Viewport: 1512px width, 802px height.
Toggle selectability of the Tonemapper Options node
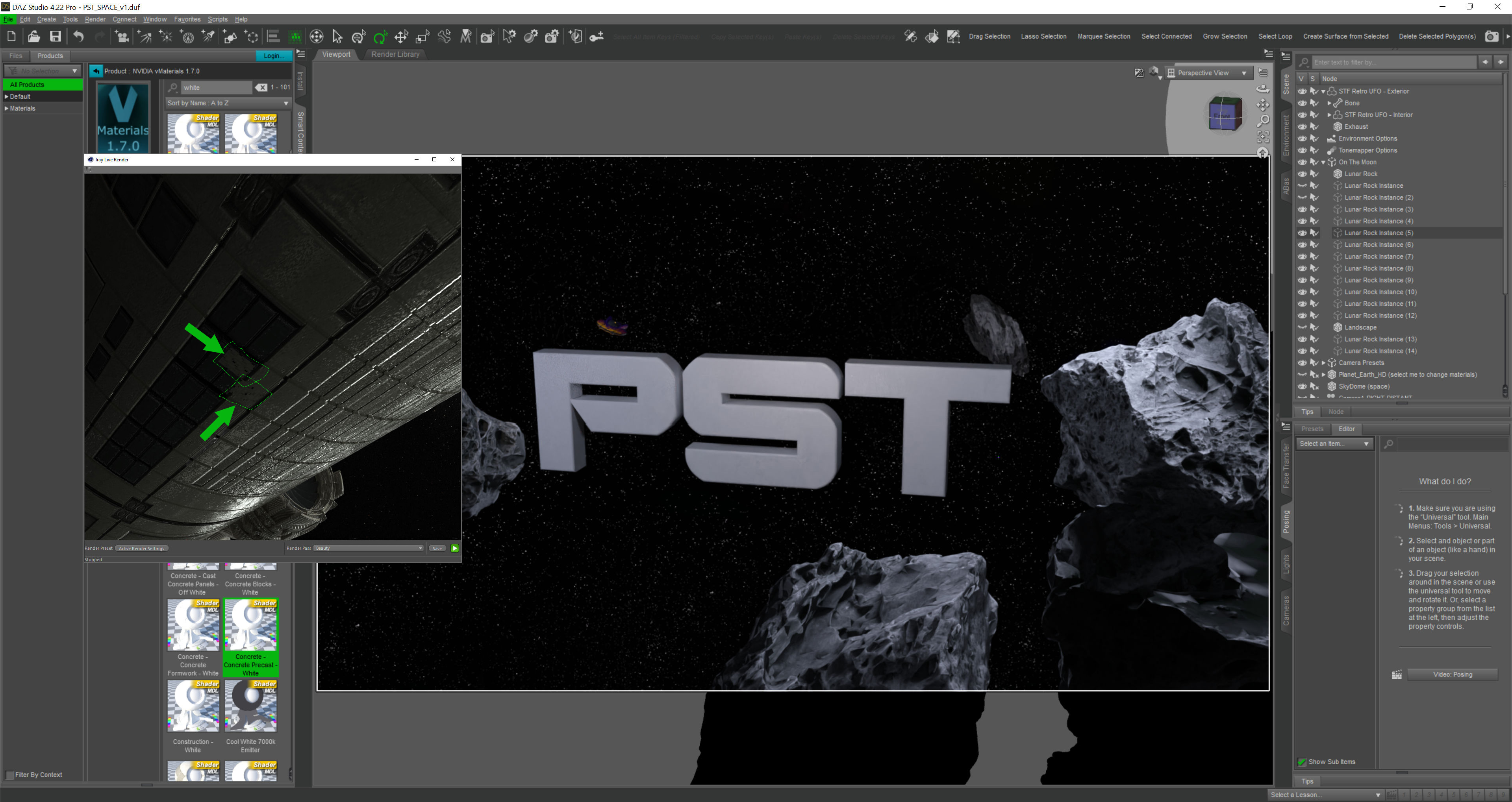[x=1314, y=150]
